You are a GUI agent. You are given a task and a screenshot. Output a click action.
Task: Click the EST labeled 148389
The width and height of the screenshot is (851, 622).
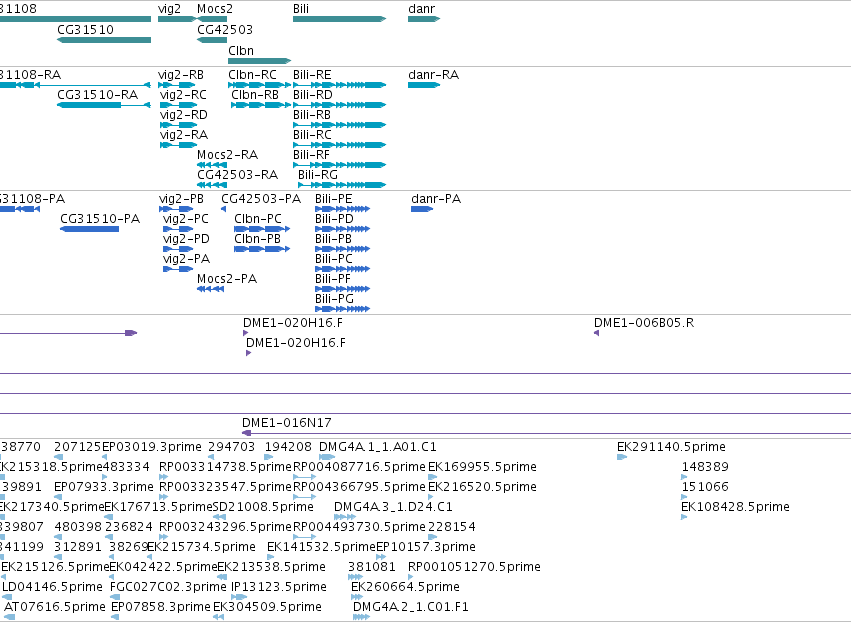click(684, 478)
